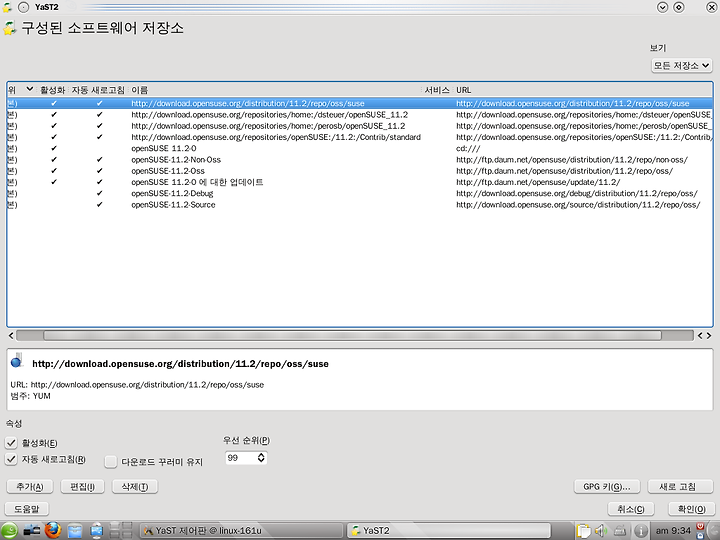Screen dimensions: 720x540
Task: Open the clipboard tray icon
Action: pyautogui.click(x=583, y=530)
